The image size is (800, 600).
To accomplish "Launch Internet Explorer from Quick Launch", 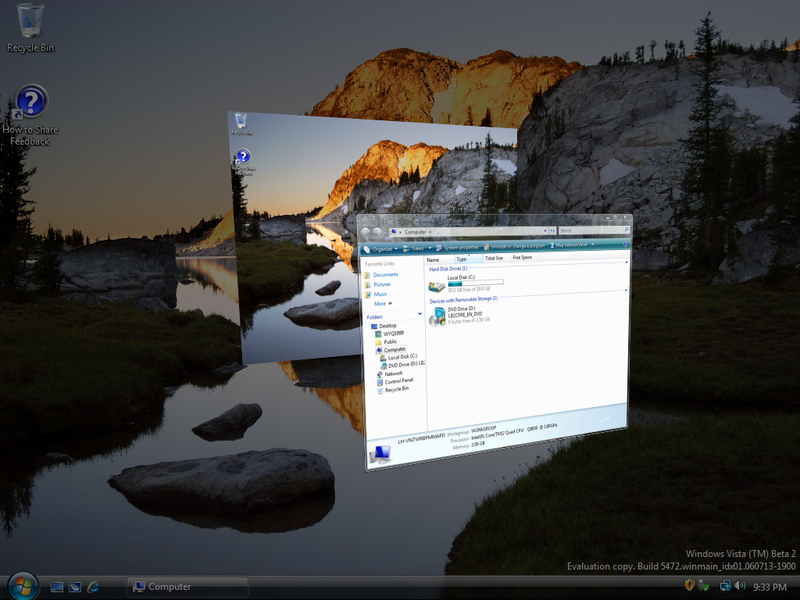I will pyautogui.click(x=94, y=586).
